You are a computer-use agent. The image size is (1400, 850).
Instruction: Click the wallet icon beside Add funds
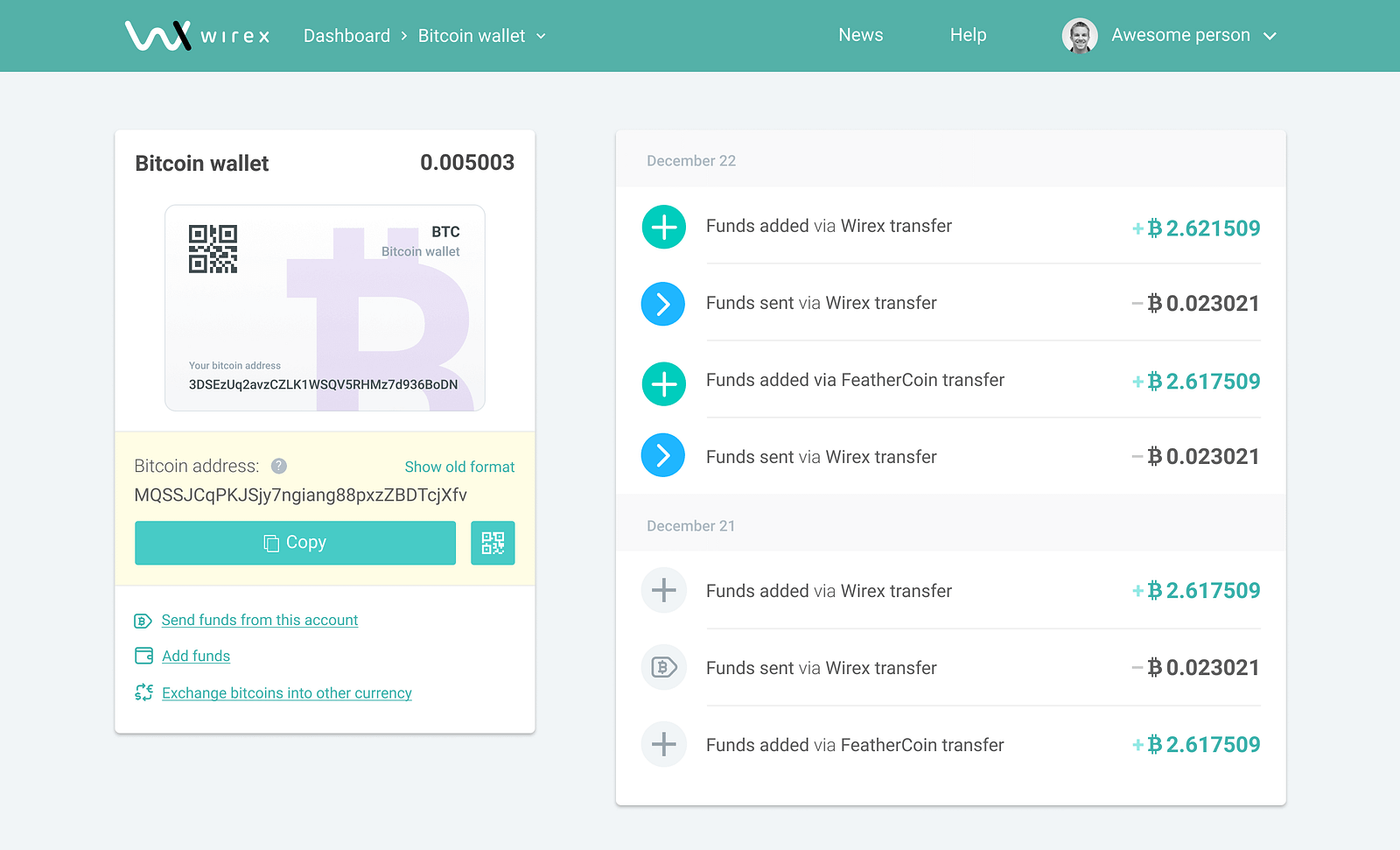tap(144, 656)
